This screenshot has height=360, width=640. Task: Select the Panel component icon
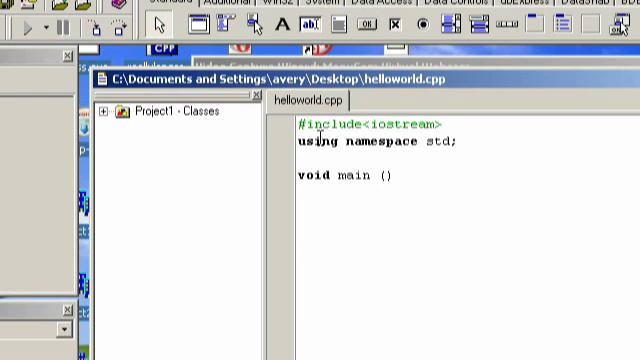point(591,24)
